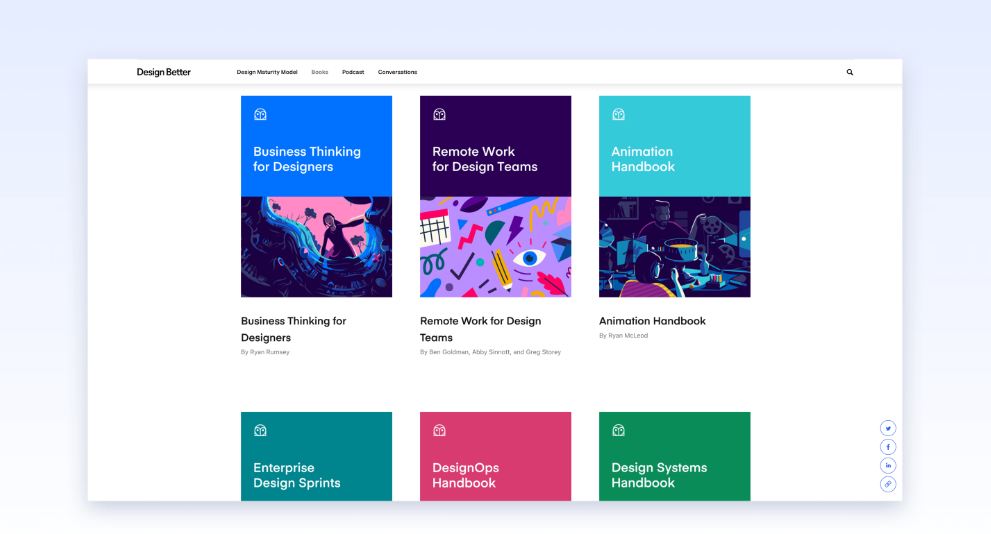Image resolution: width=991 pixels, height=534 pixels.
Task: Open the Podcast nav item
Action: (353, 72)
